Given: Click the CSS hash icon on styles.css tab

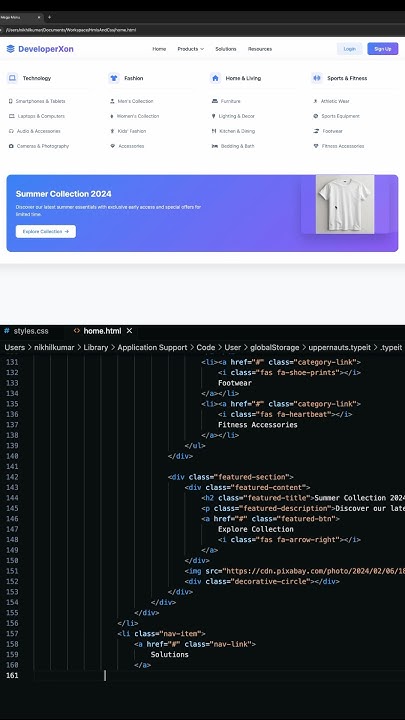Looking at the screenshot, I should (x=6, y=331).
